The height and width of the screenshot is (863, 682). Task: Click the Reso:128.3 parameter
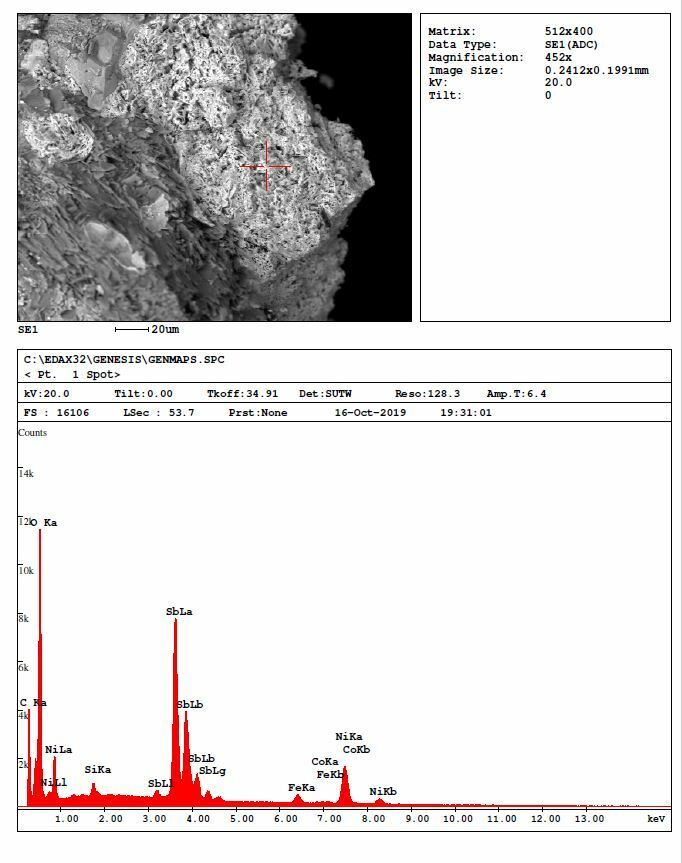tap(427, 393)
